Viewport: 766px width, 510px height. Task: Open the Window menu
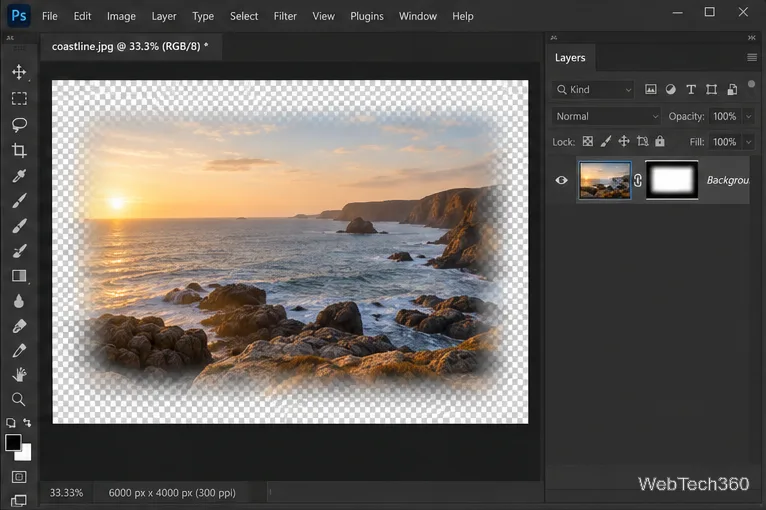click(418, 16)
